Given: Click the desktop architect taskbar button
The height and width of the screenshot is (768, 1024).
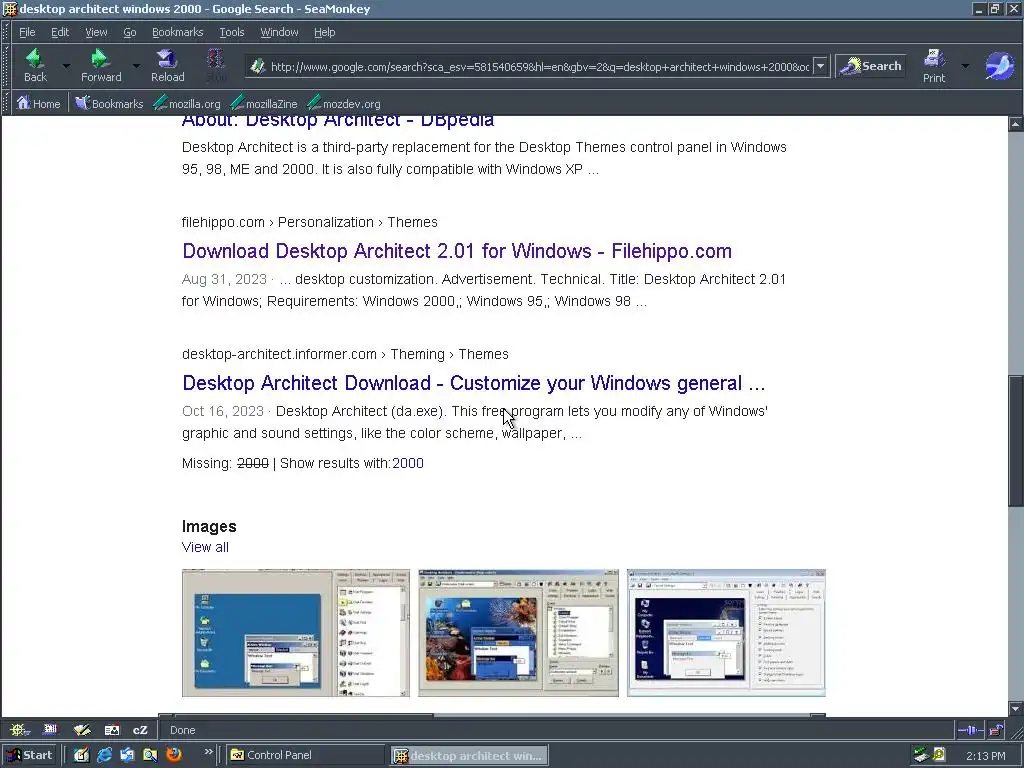Looking at the screenshot, I should 469,756.
